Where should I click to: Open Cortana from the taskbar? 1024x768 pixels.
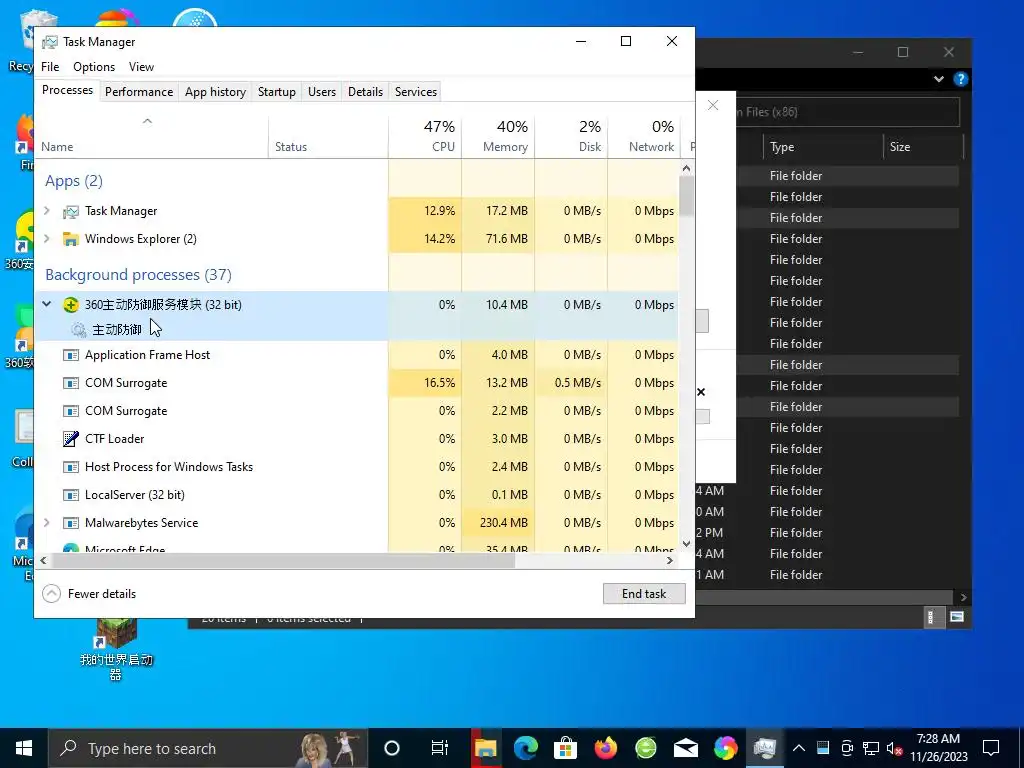click(392, 748)
